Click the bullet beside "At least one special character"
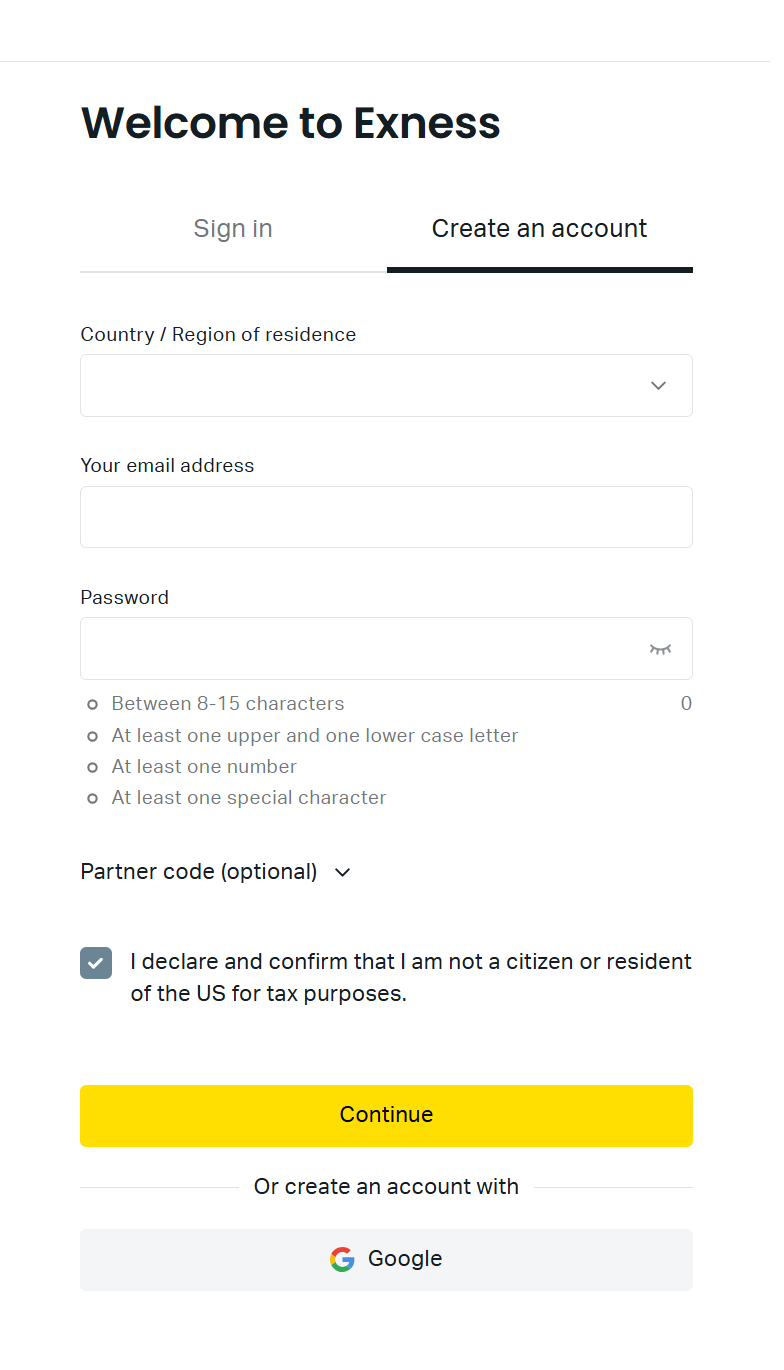 click(x=93, y=798)
